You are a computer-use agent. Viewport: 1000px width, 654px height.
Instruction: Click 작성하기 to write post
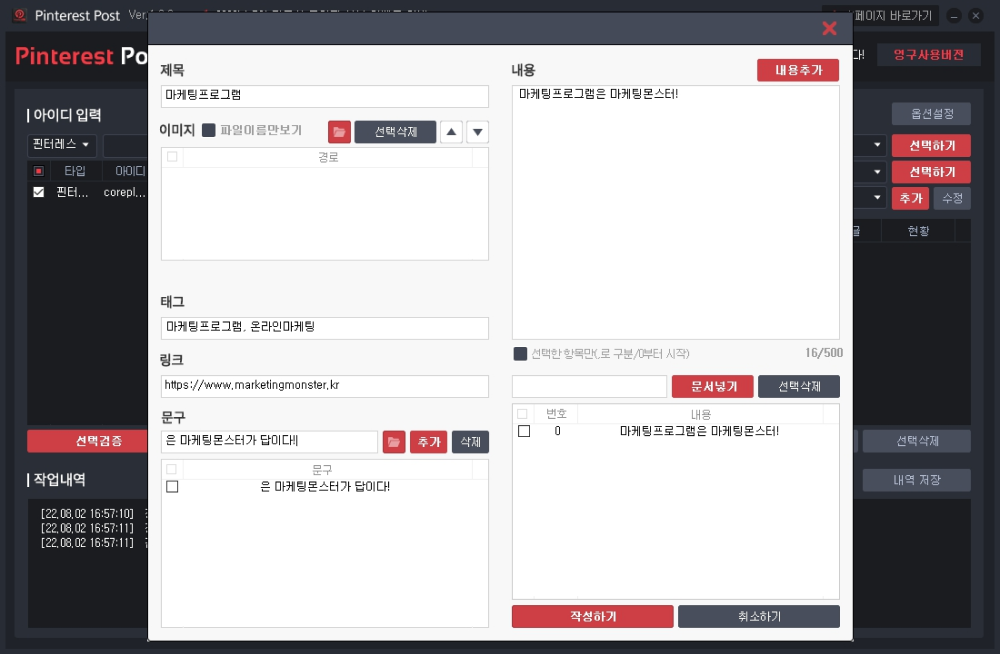pyautogui.click(x=592, y=616)
